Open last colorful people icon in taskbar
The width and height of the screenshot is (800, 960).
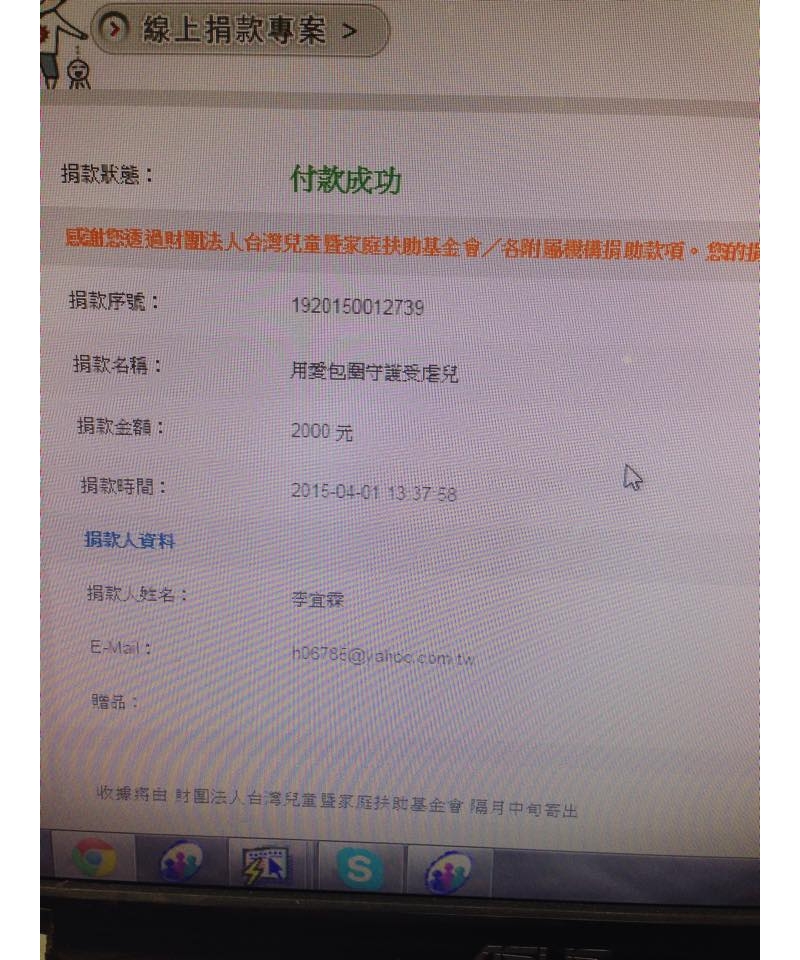(449, 871)
